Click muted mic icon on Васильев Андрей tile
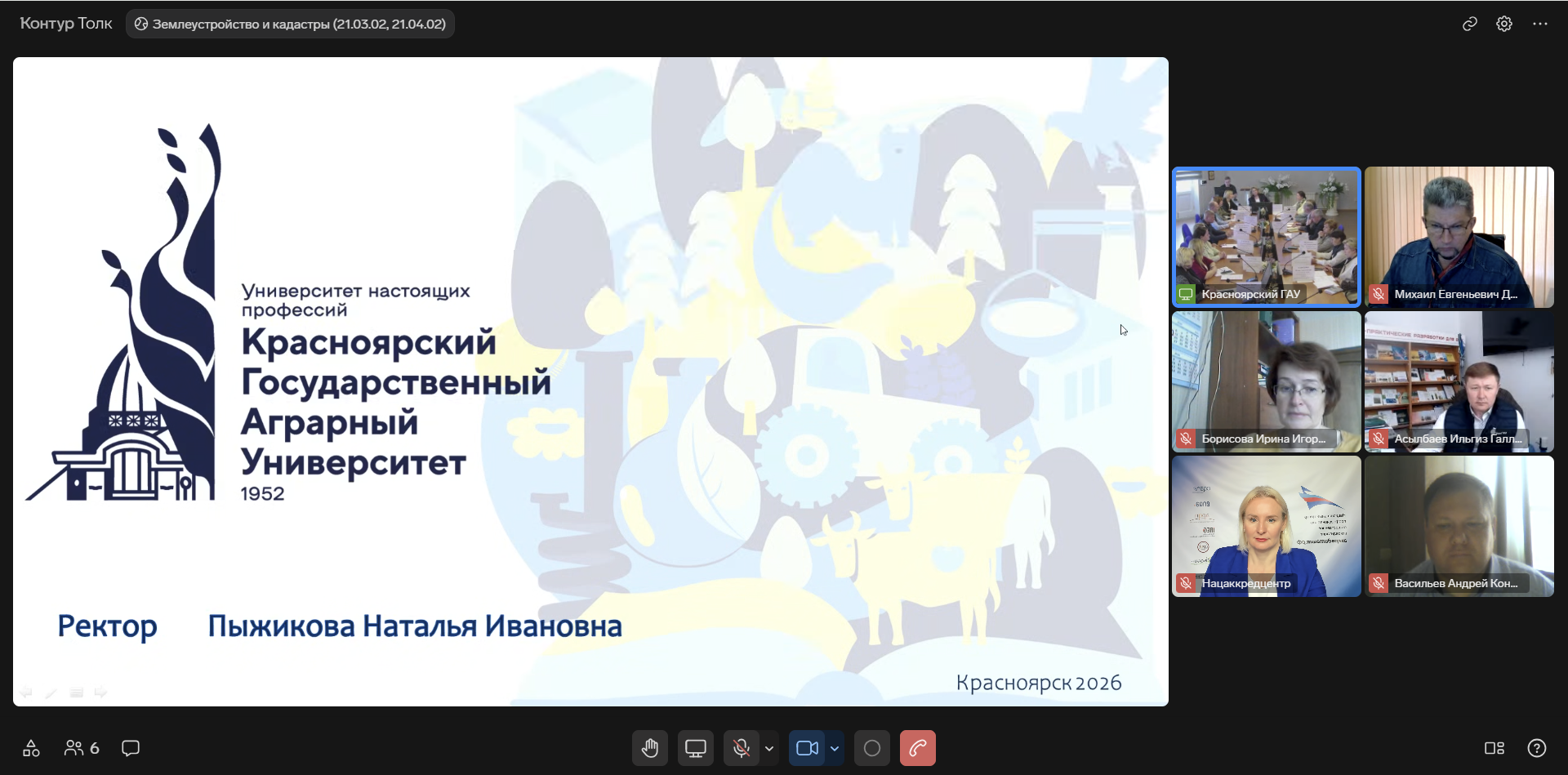 tap(1379, 583)
